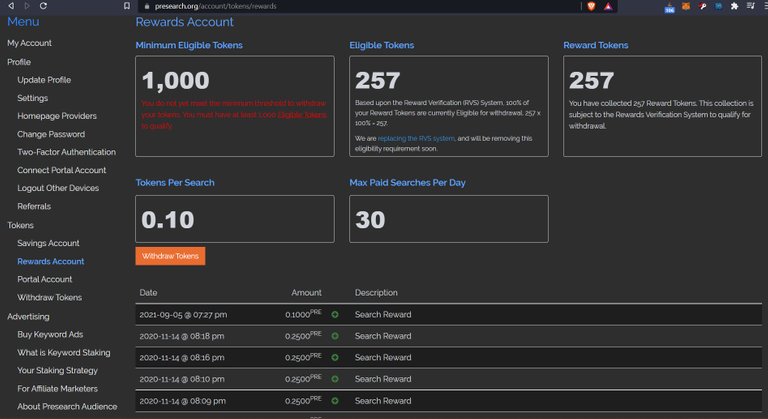
Task: Click the bookmark icon beside the address bar
Action: tap(127, 6)
